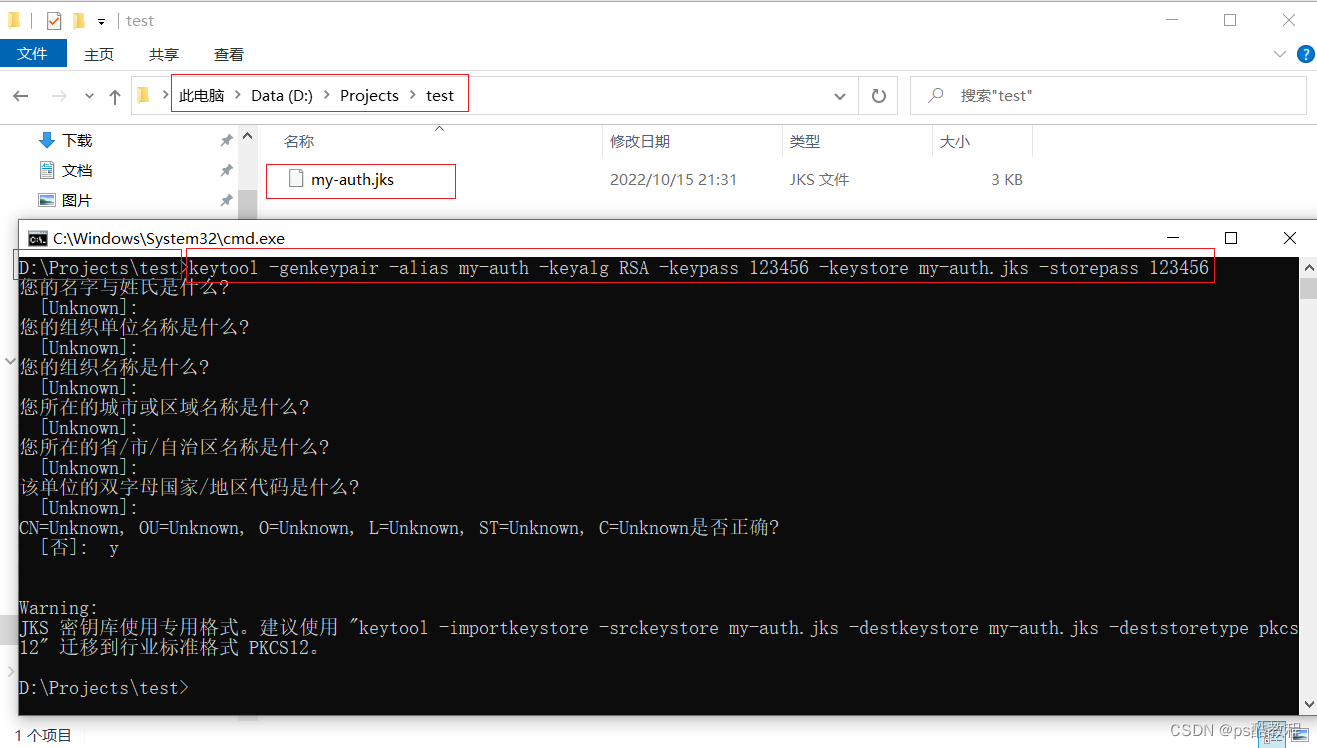The width and height of the screenshot is (1317, 748).
Task: Click test breadcrumb in address bar
Action: (x=440, y=95)
